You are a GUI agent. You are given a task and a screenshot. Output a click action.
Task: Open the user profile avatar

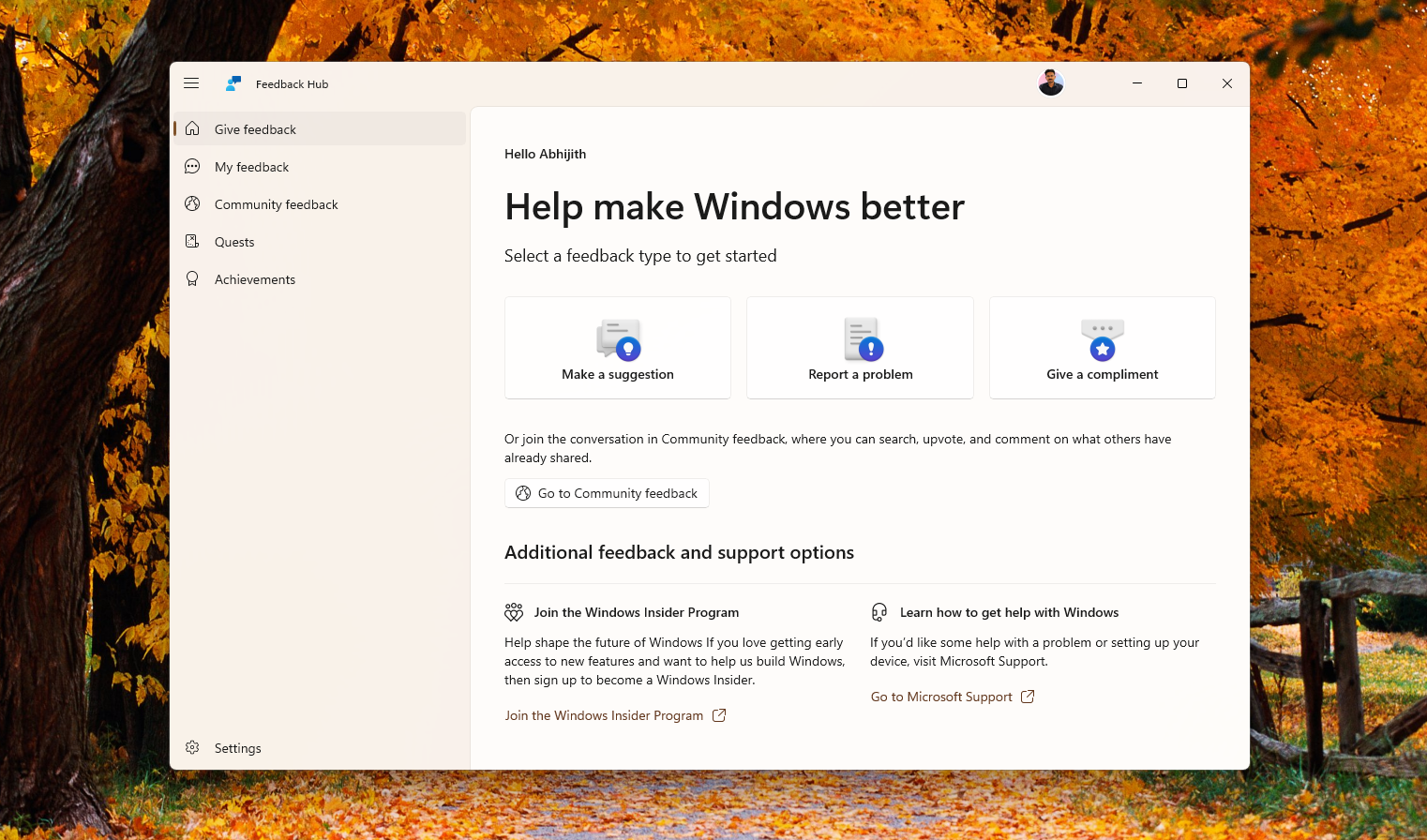click(x=1051, y=83)
